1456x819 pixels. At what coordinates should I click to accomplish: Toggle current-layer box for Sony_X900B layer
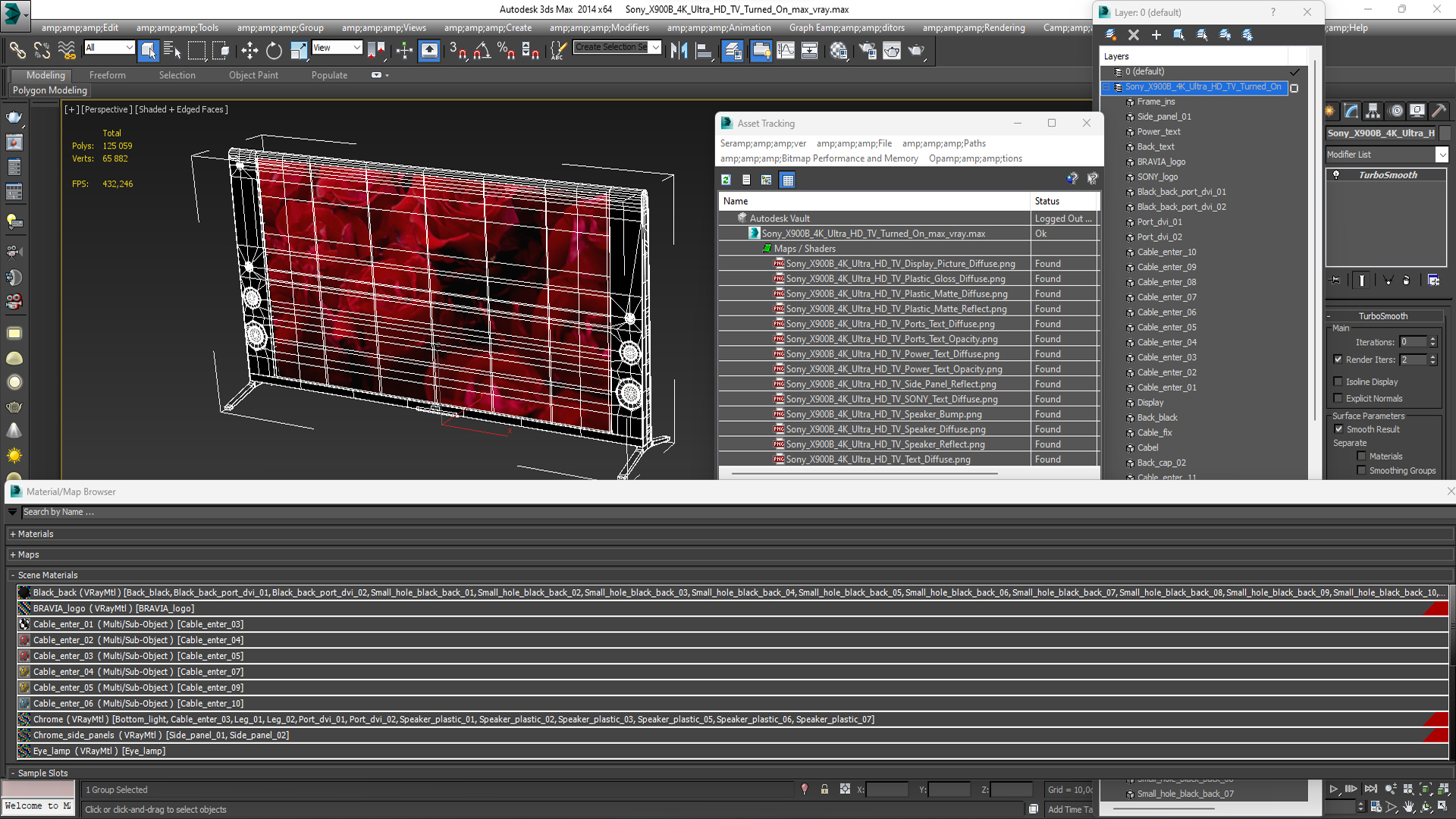coord(1294,88)
